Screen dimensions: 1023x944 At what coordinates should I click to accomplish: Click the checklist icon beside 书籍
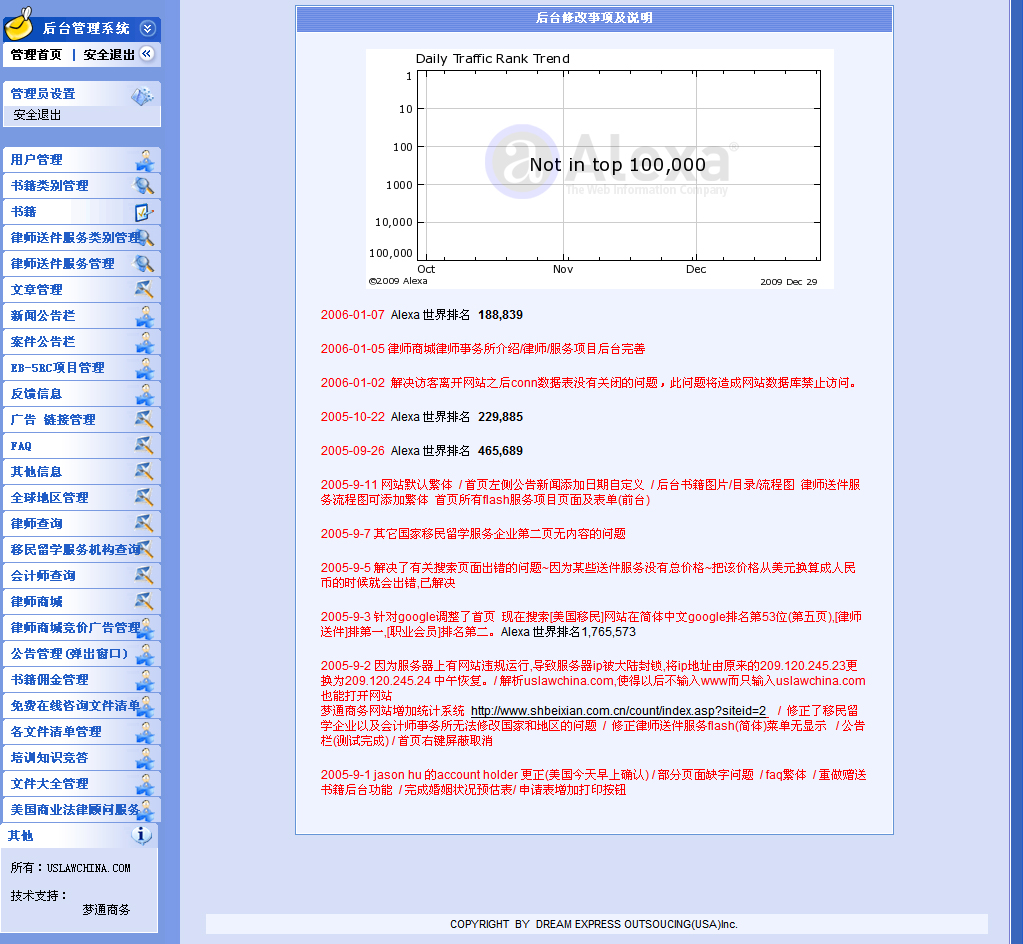point(144,212)
